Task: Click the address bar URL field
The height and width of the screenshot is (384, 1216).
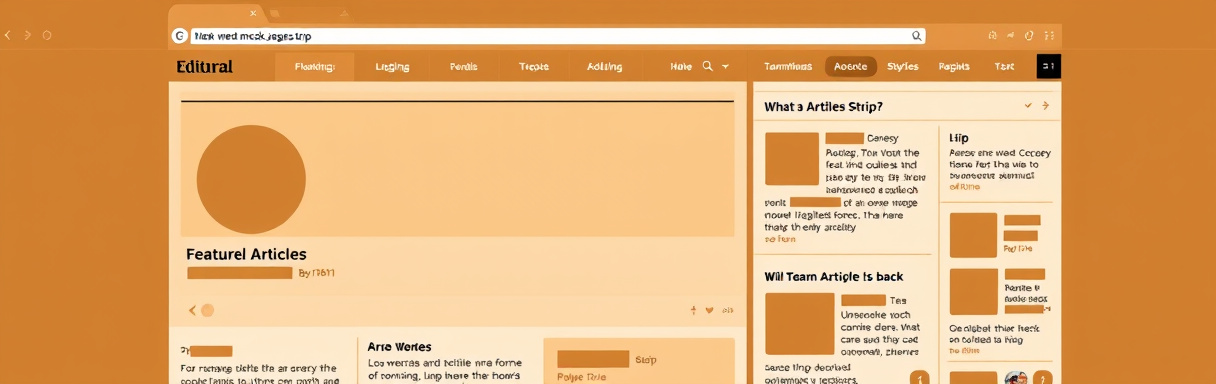Action: 548,35
